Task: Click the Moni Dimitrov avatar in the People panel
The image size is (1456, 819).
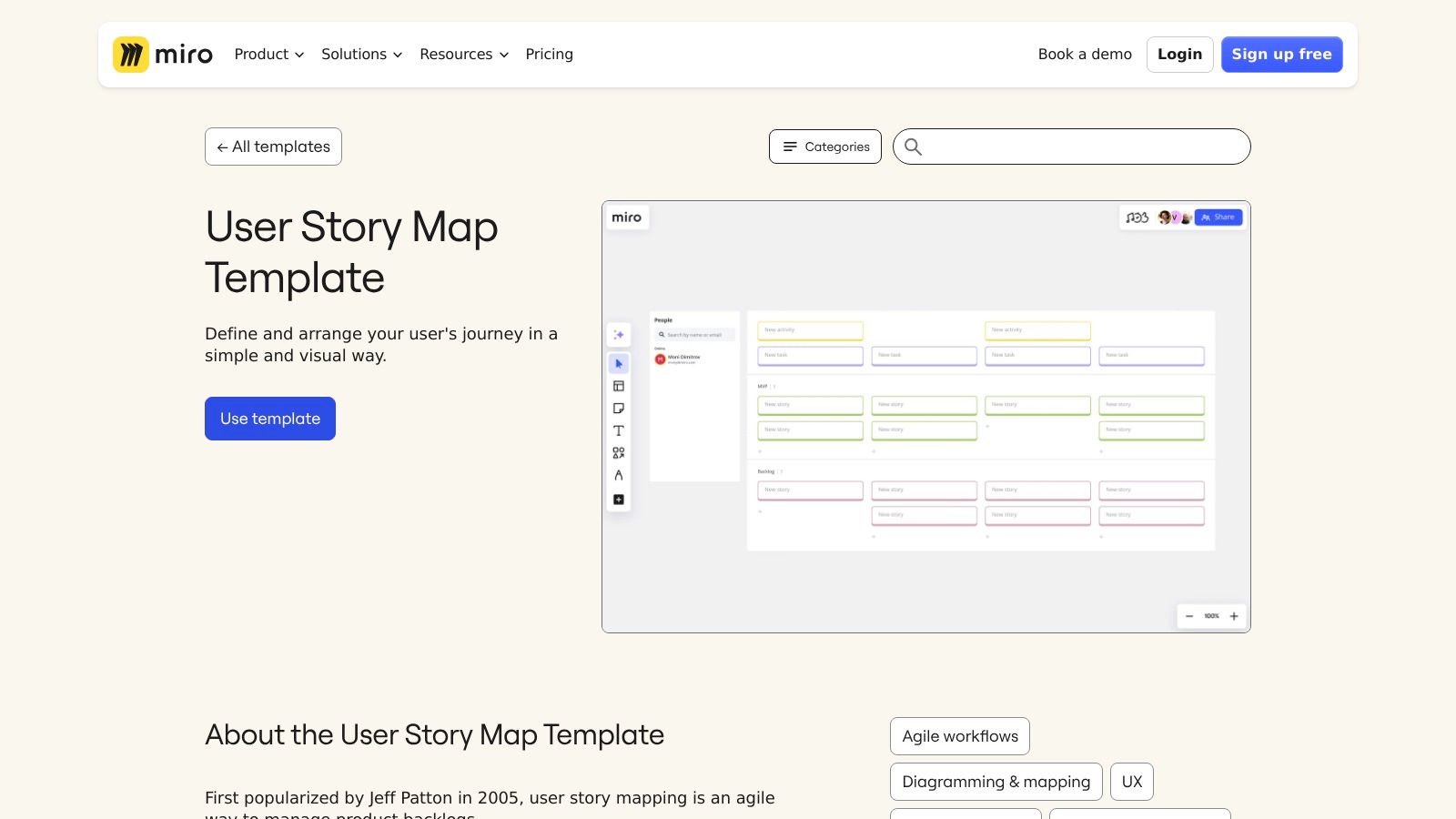Action: (661, 359)
